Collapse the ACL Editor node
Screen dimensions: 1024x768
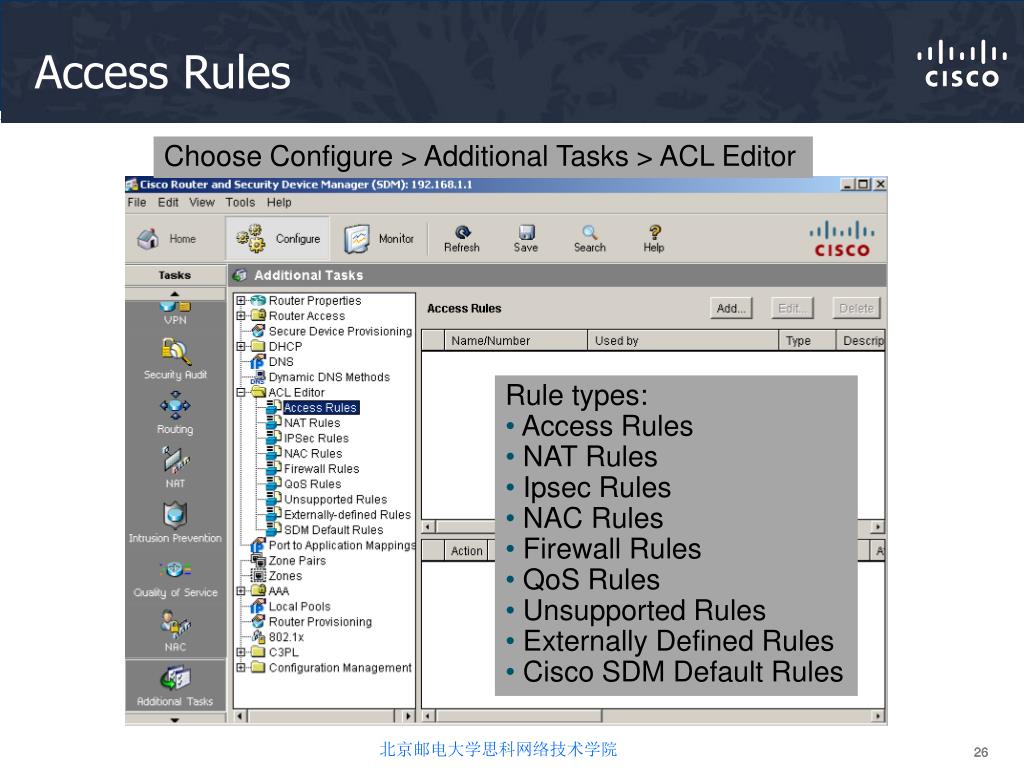coord(241,392)
